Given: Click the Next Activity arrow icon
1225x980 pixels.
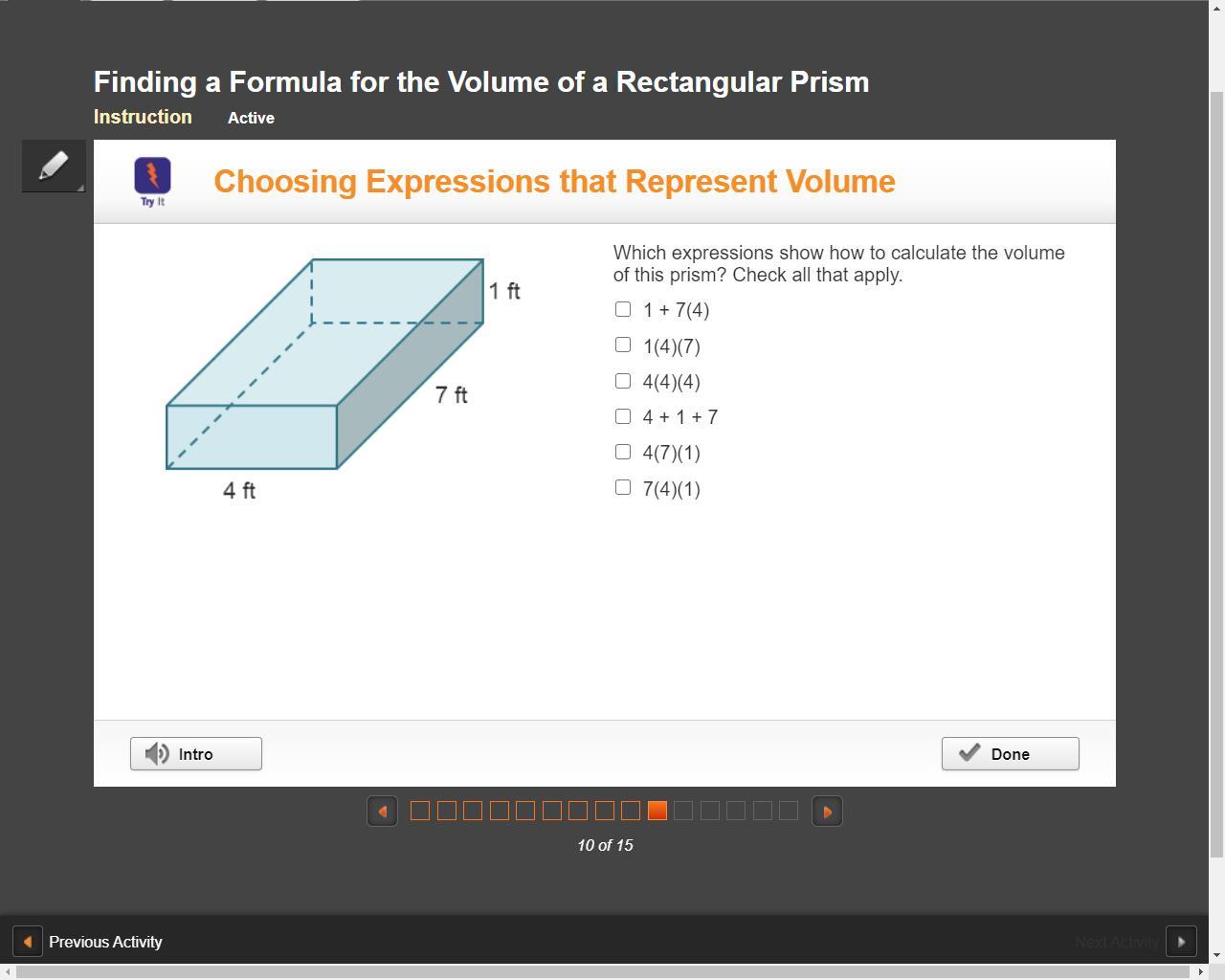Looking at the screenshot, I should click(x=1181, y=942).
